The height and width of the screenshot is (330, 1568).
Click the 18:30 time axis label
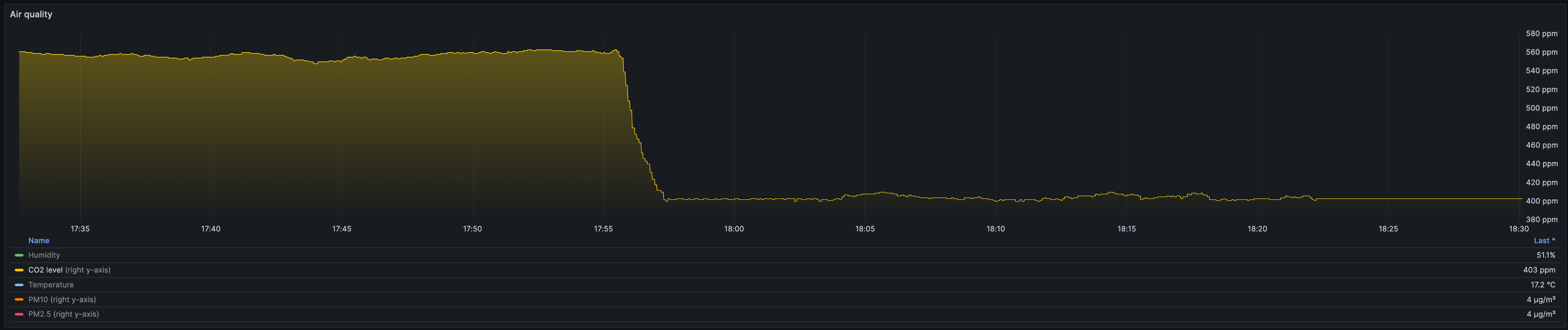pyautogui.click(x=1519, y=229)
